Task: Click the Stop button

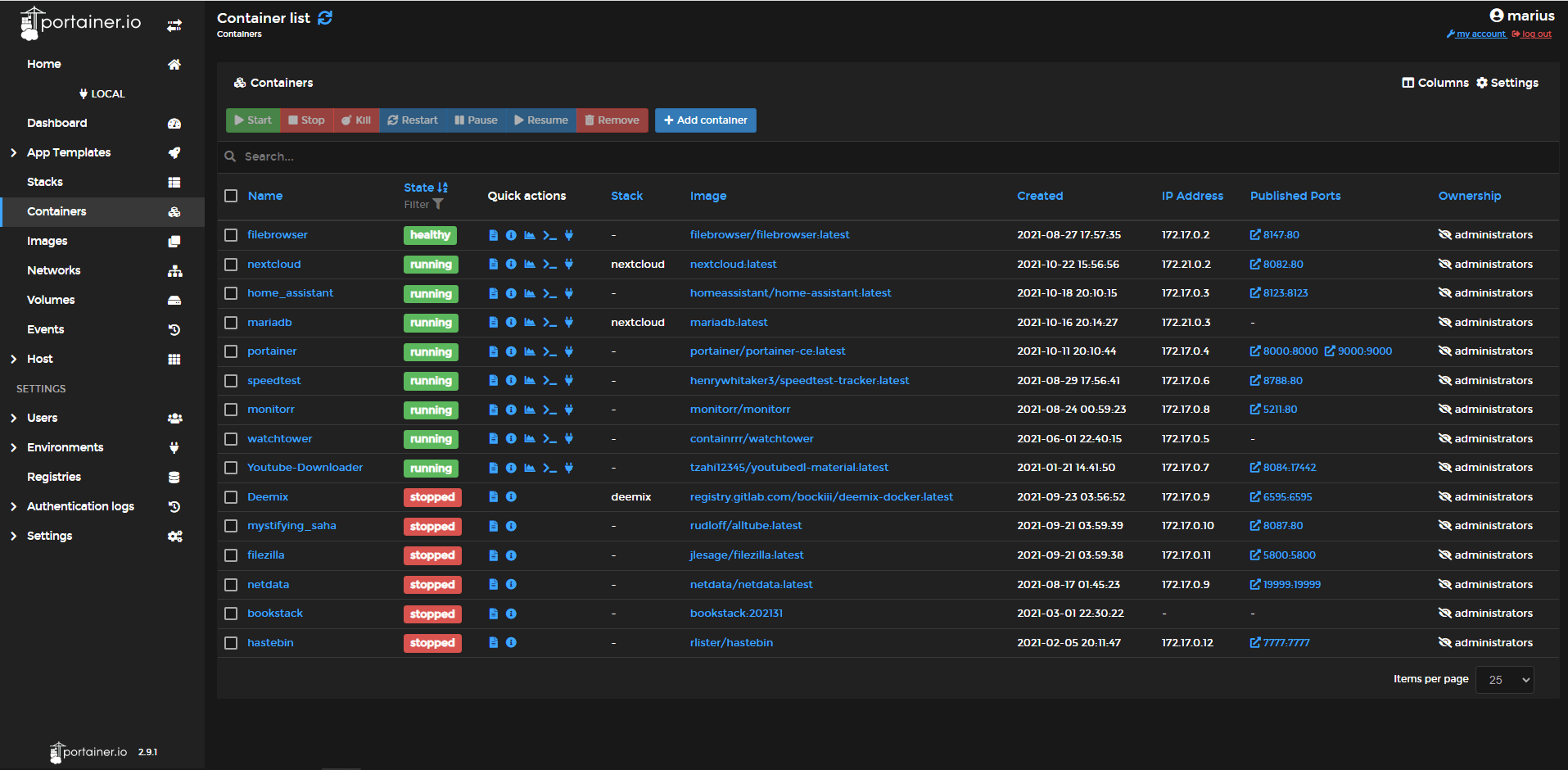Action: pos(306,120)
